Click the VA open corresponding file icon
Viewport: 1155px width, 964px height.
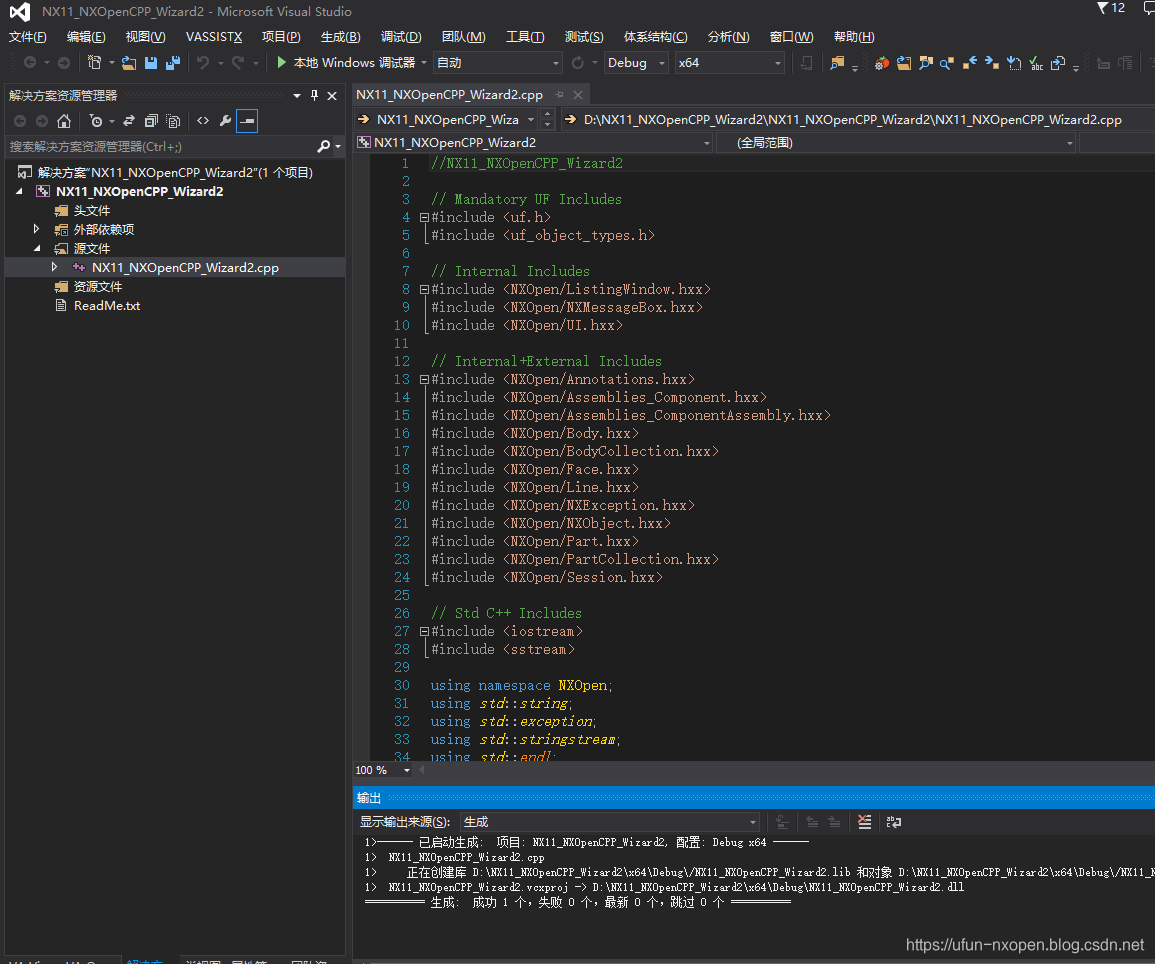coord(1058,63)
